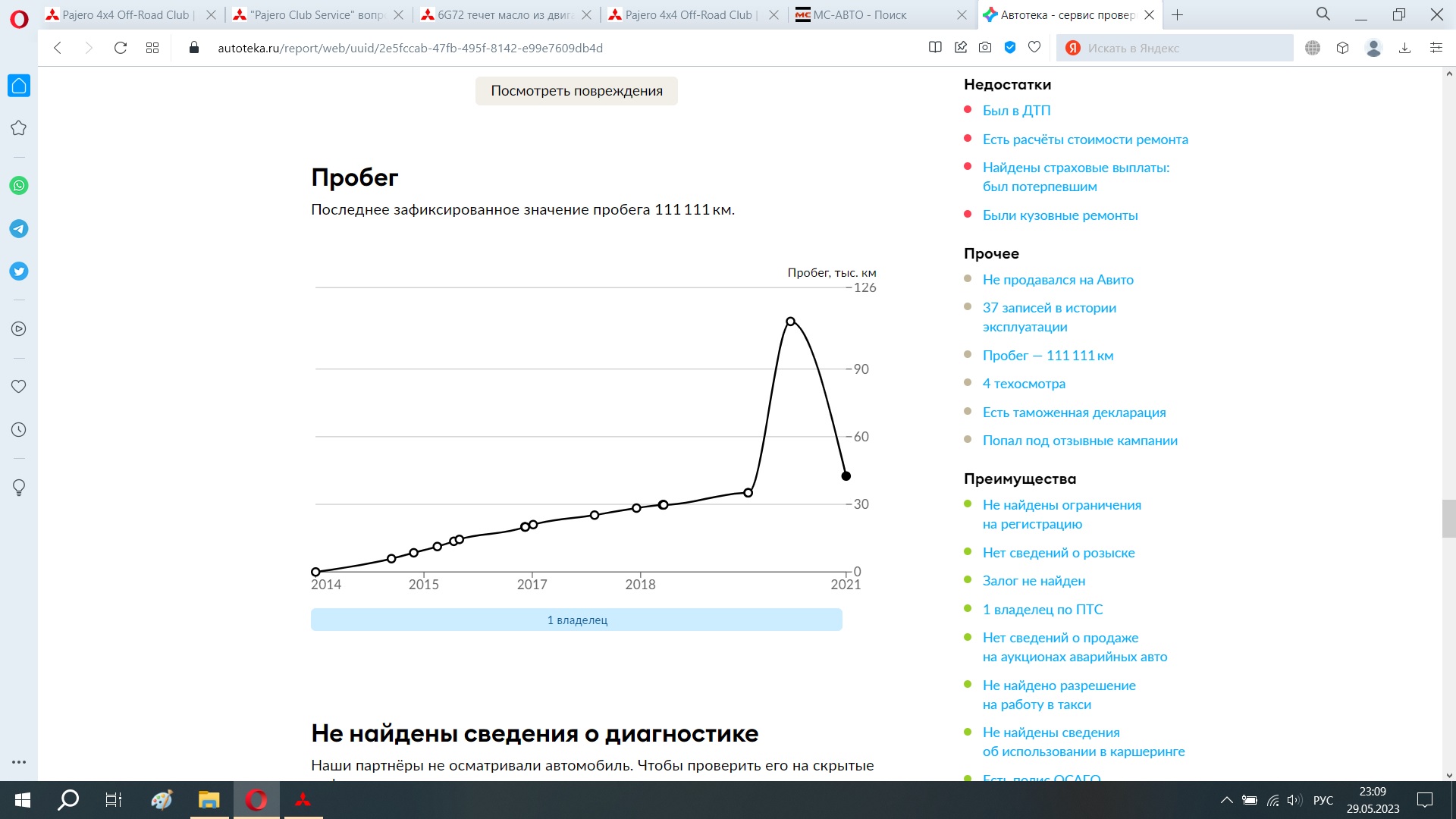Click the 1 владелец ownership bar

point(576,620)
